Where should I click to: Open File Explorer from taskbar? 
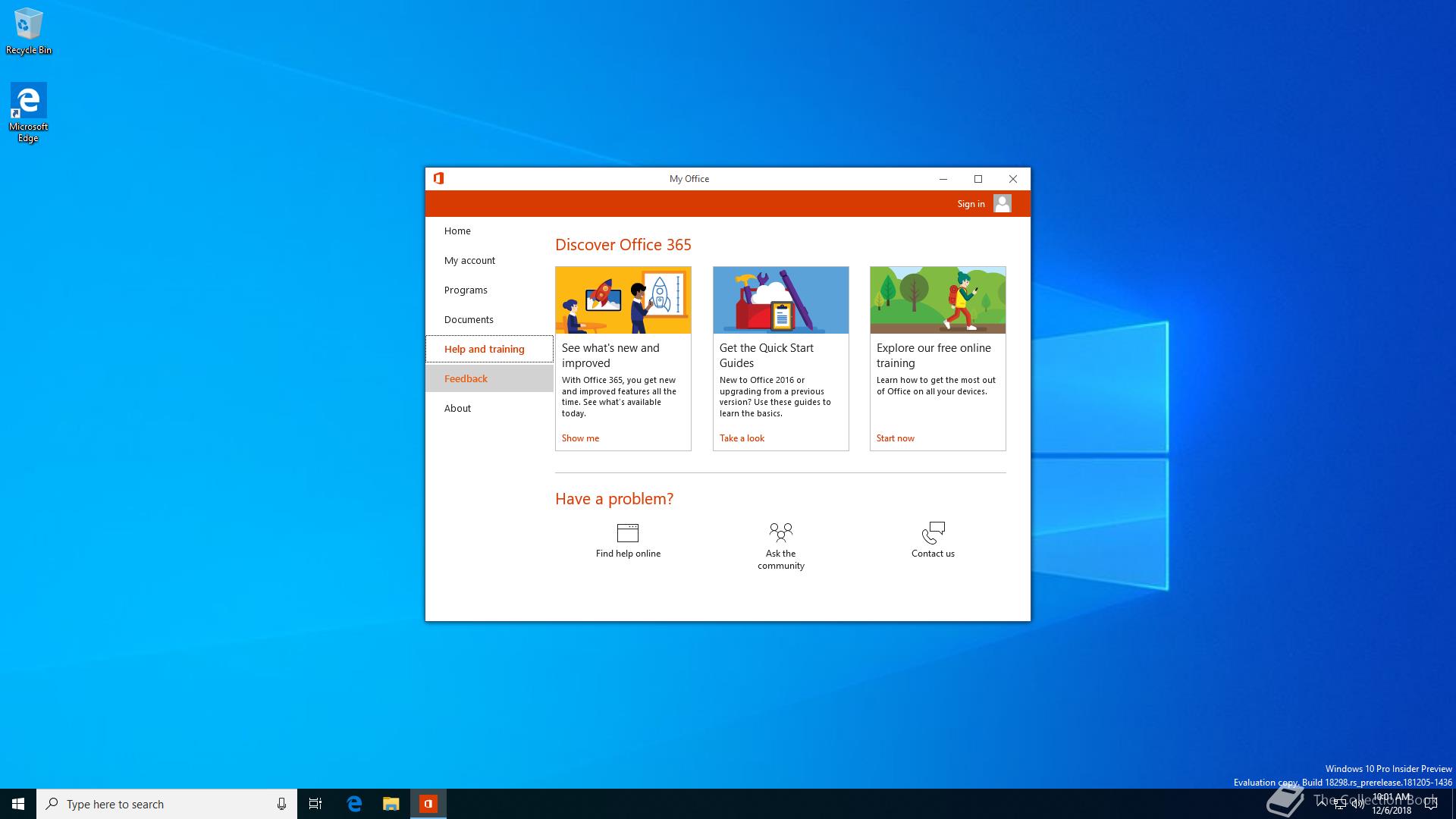click(x=391, y=804)
